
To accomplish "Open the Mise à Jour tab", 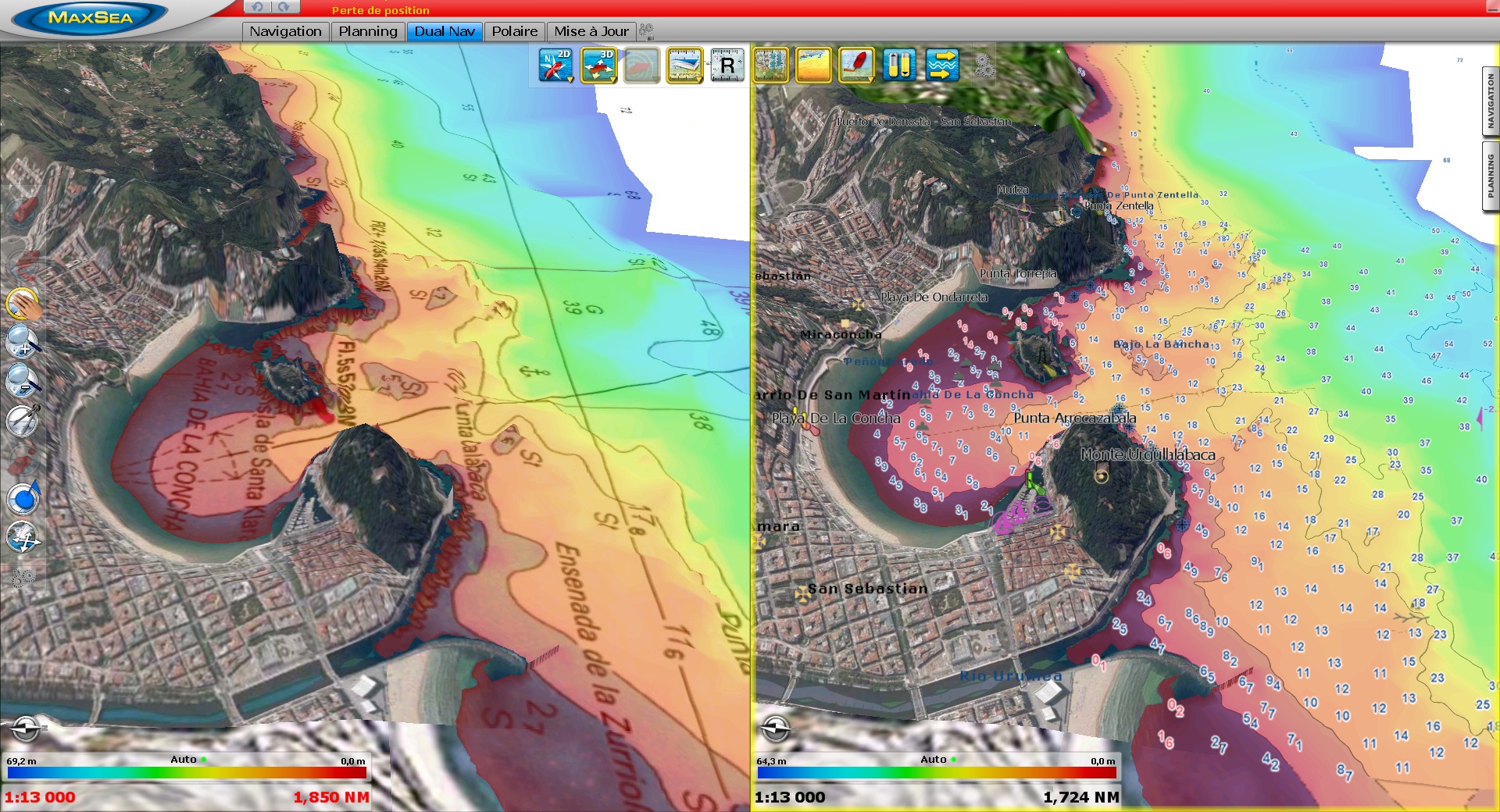I will [x=591, y=31].
